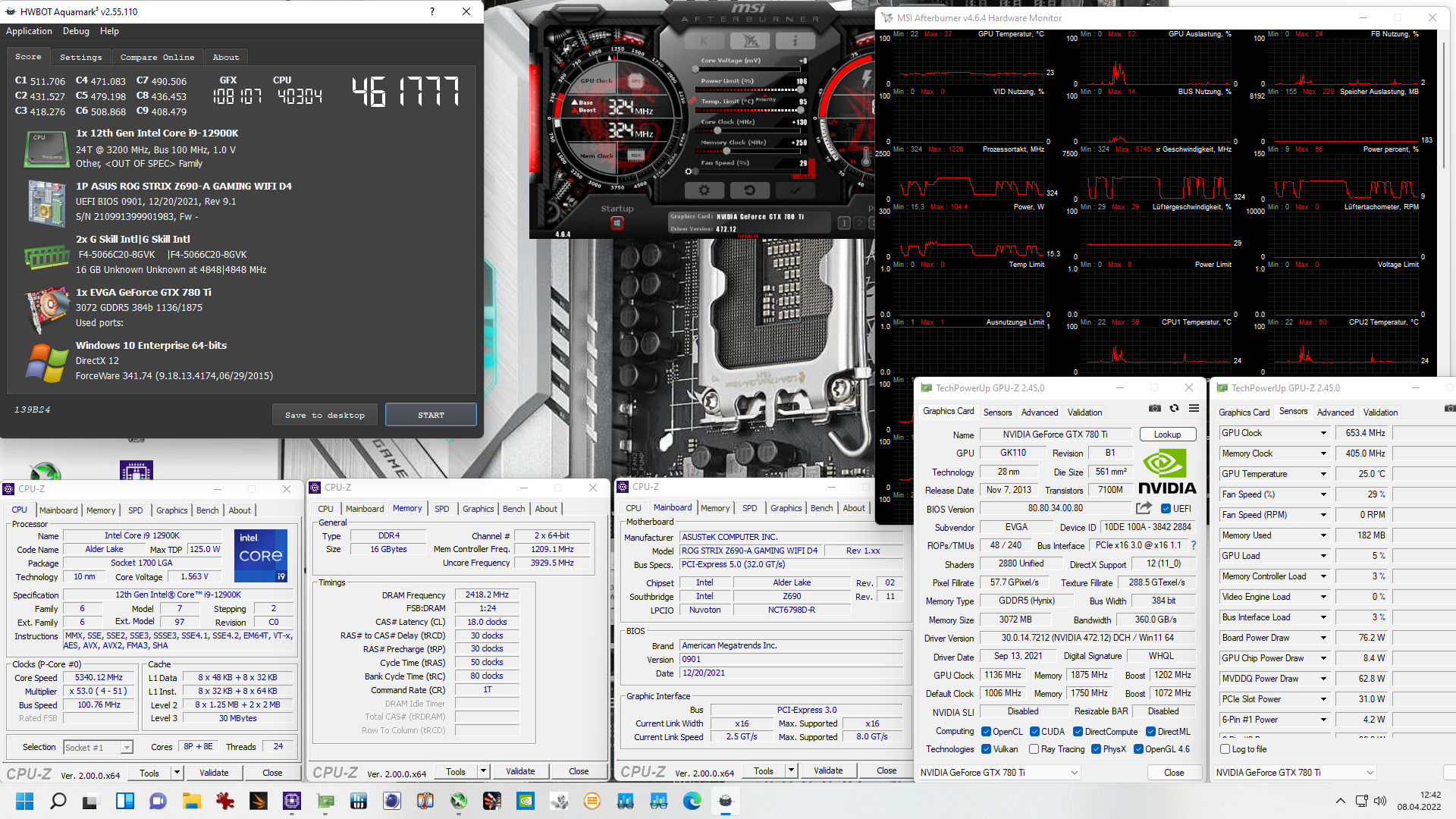Click Afterburner fan settings small gear icon
1456x819 pixels.
click(x=689, y=171)
